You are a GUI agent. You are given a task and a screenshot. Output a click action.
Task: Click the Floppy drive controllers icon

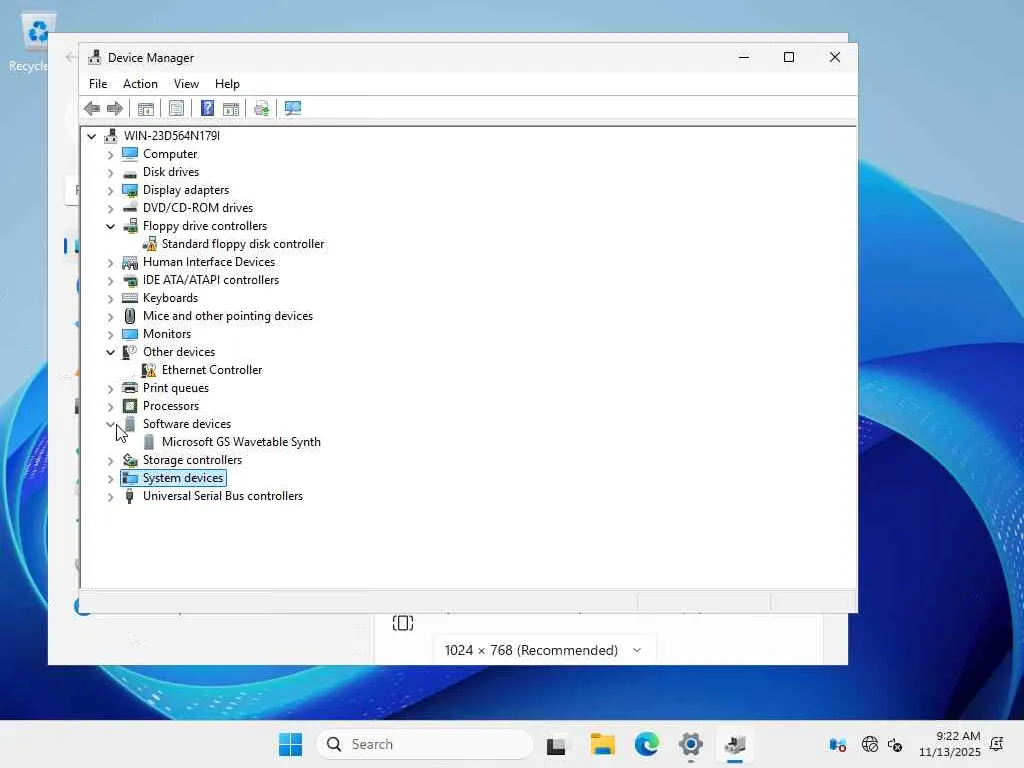coord(130,226)
